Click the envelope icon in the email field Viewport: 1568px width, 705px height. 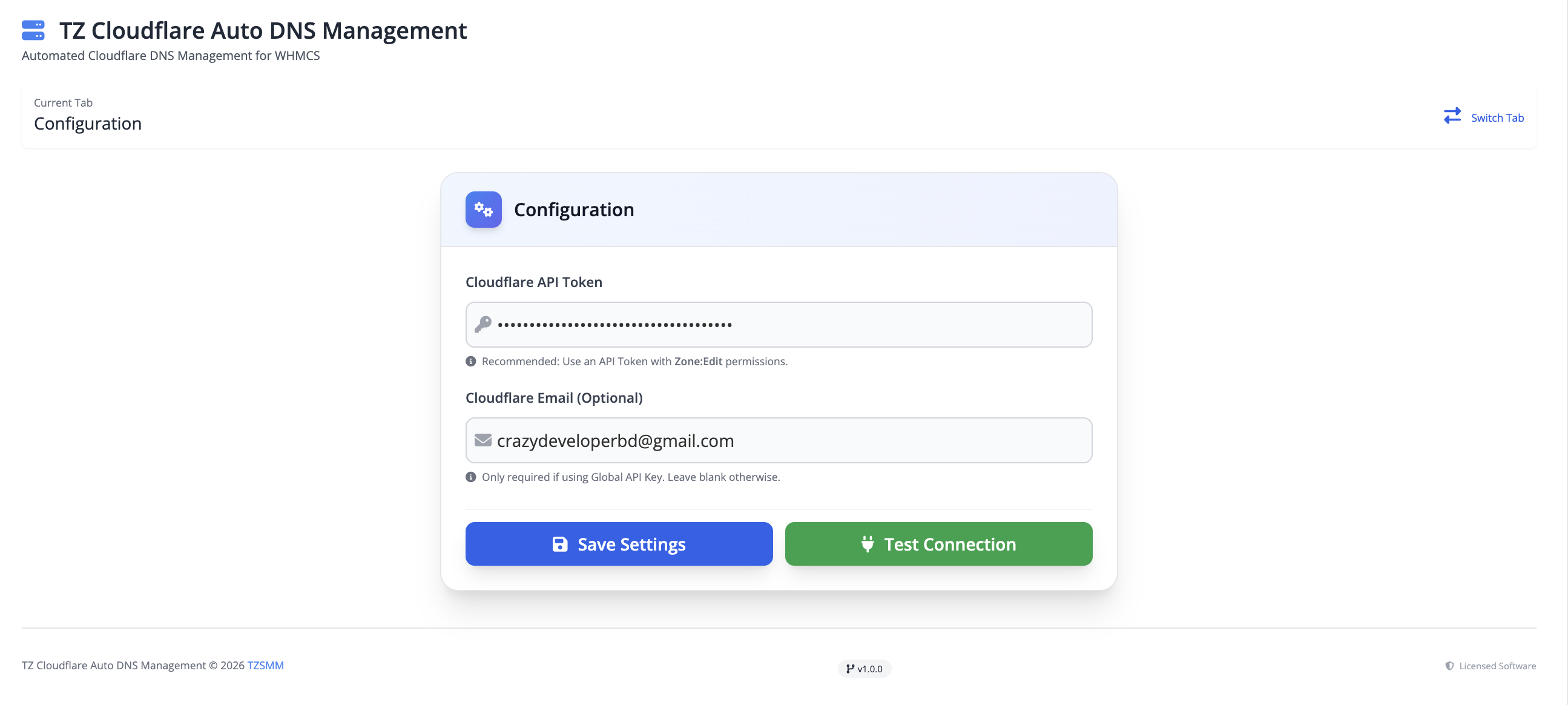483,440
